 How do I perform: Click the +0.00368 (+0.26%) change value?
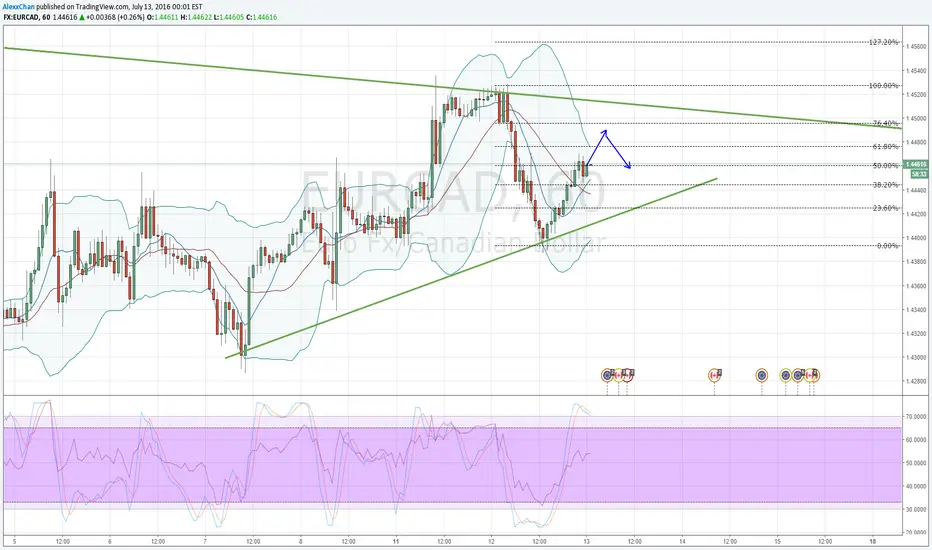click(115, 17)
